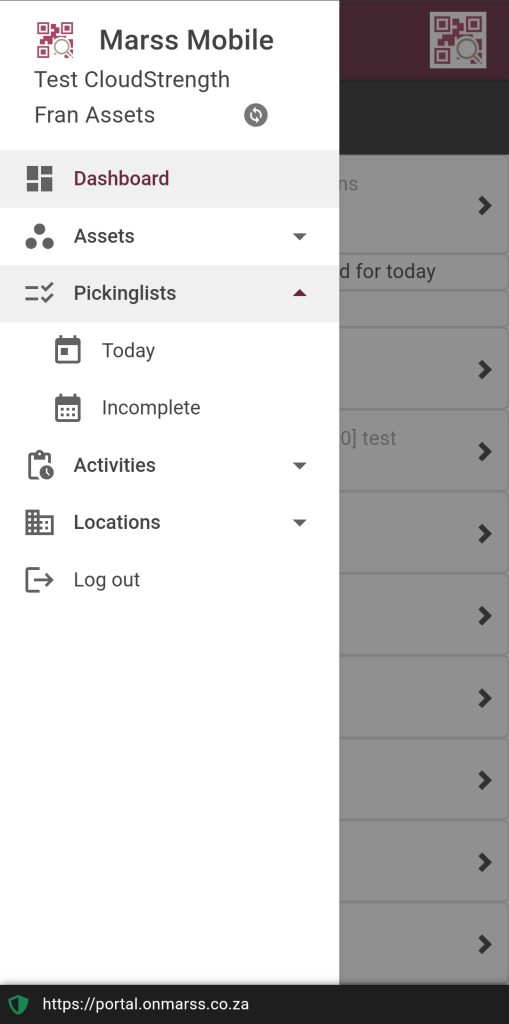The height and width of the screenshot is (1024, 509).
Task: Open the QR scanner icon in top bar
Action: pos(458,40)
